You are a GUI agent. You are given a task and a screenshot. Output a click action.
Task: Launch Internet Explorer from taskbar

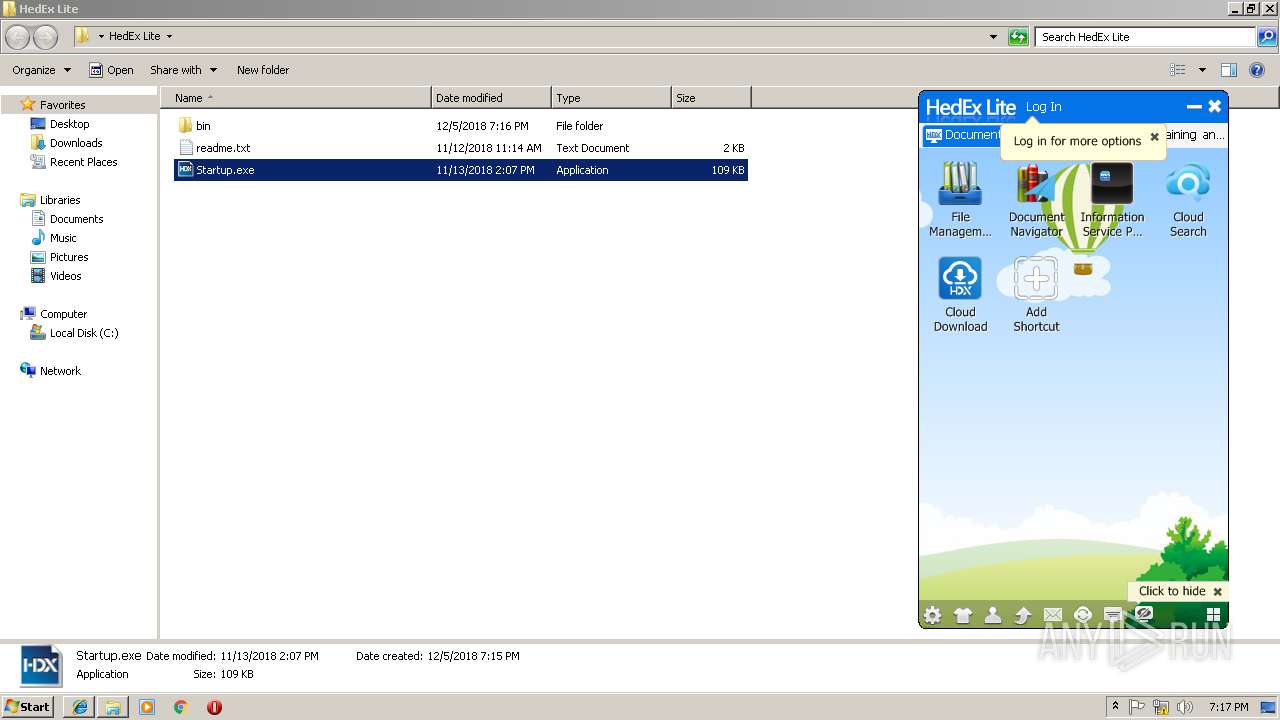(80, 707)
